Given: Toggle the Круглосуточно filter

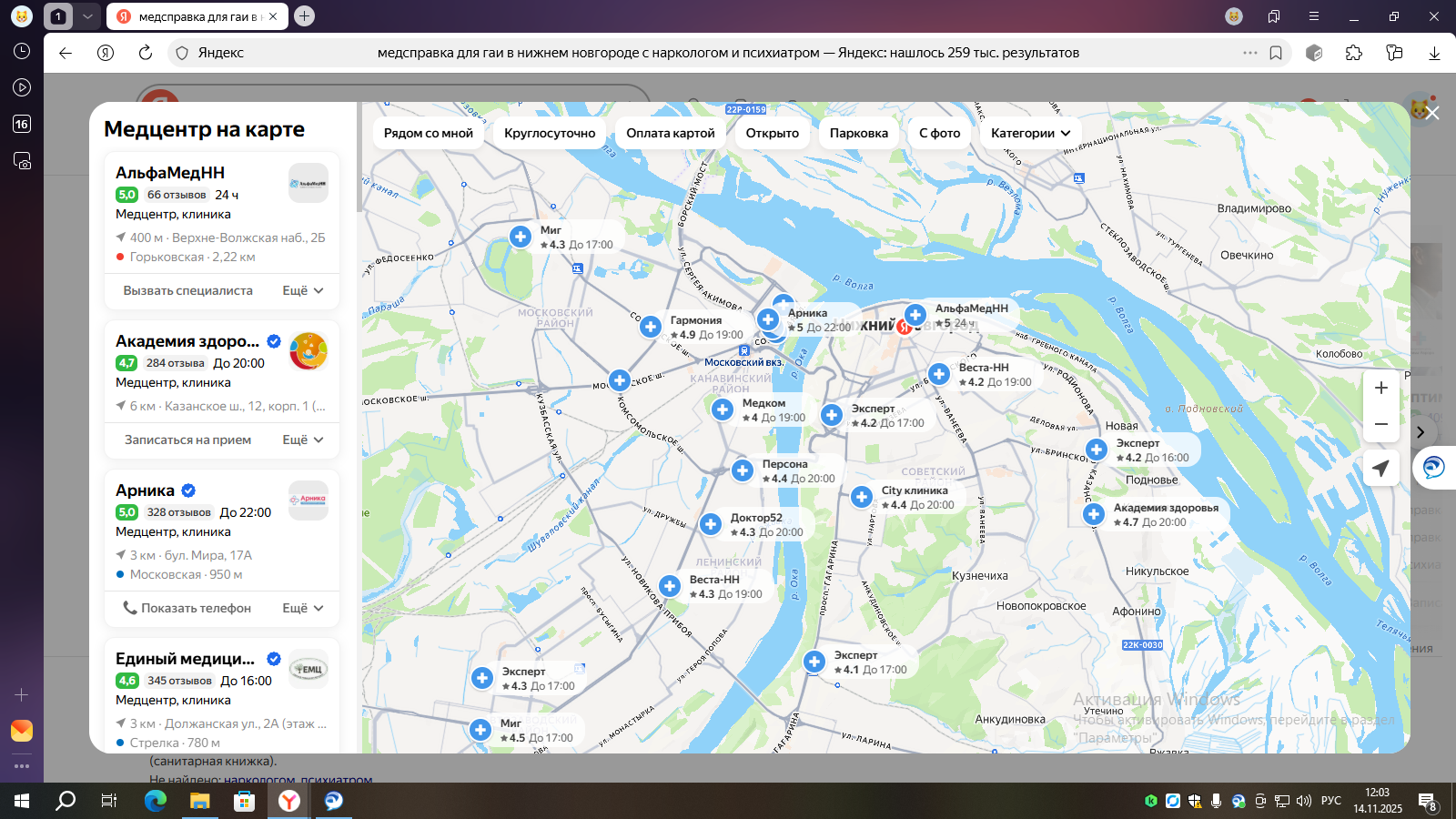Looking at the screenshot, I should click(550, 133).
